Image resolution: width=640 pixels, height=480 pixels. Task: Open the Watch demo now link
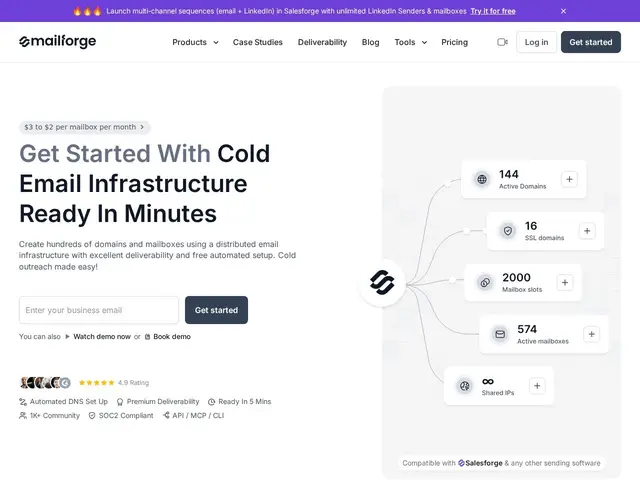tap(102, 337)
